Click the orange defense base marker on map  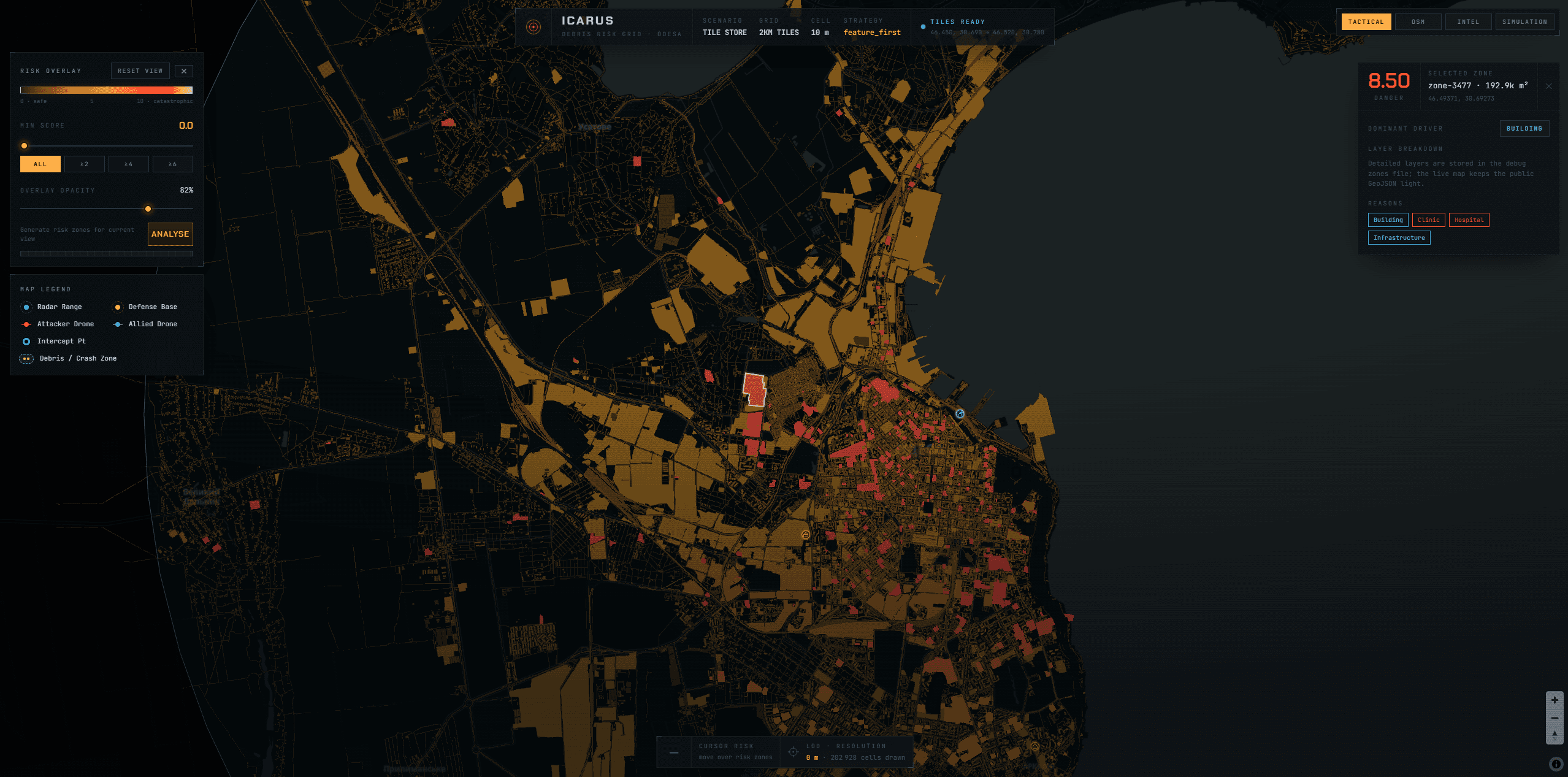pyautogui.click(x=806, y=535)
